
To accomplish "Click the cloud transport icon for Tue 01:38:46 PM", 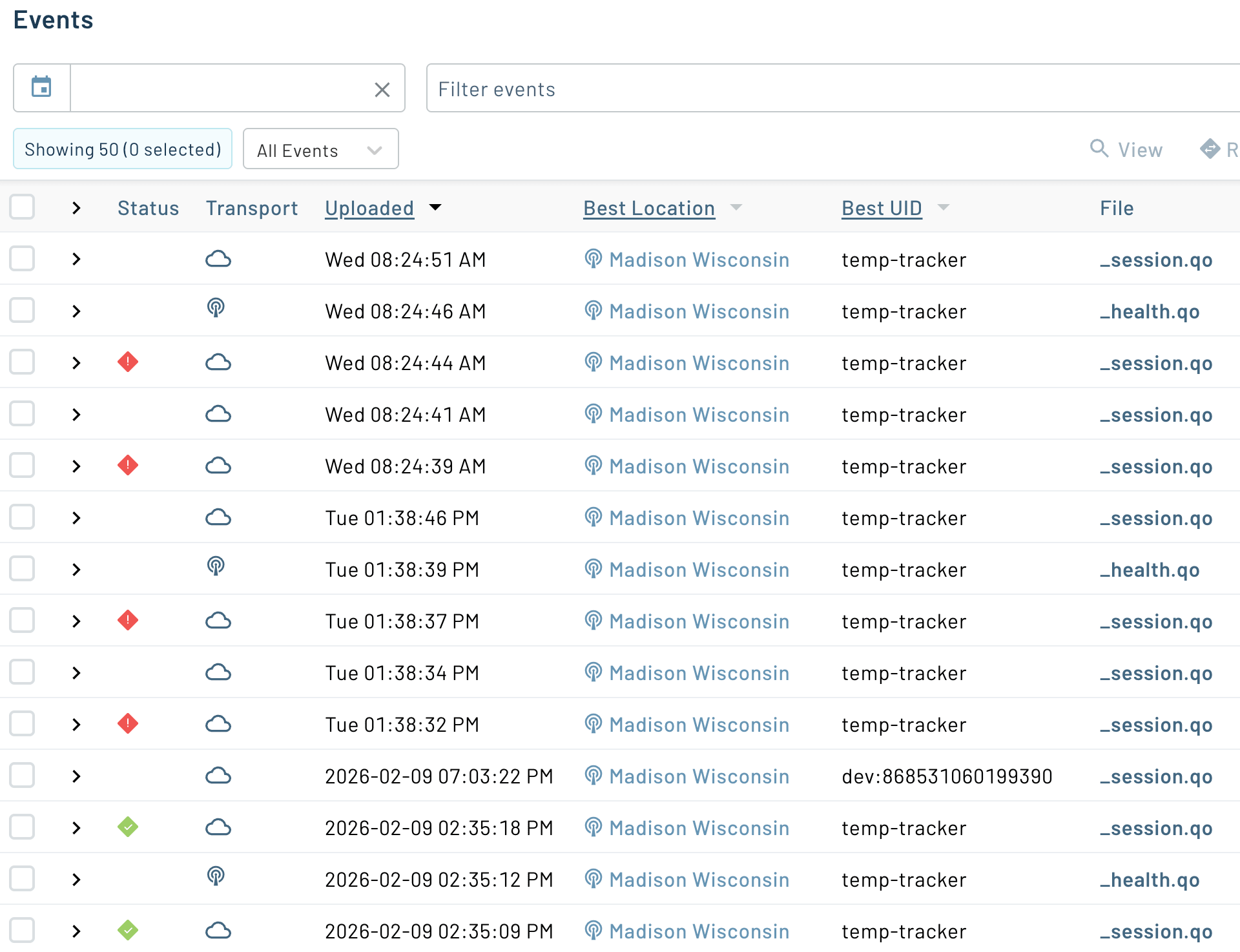I will pos(218,517).
